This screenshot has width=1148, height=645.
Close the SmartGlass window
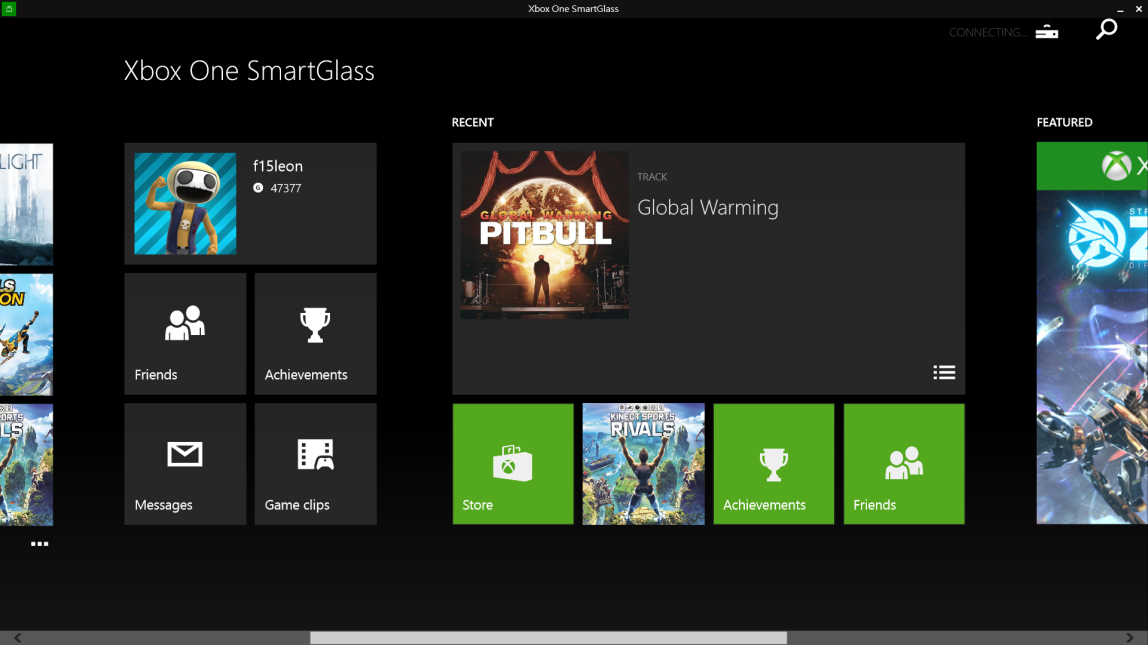click(x=1138, y=9)
